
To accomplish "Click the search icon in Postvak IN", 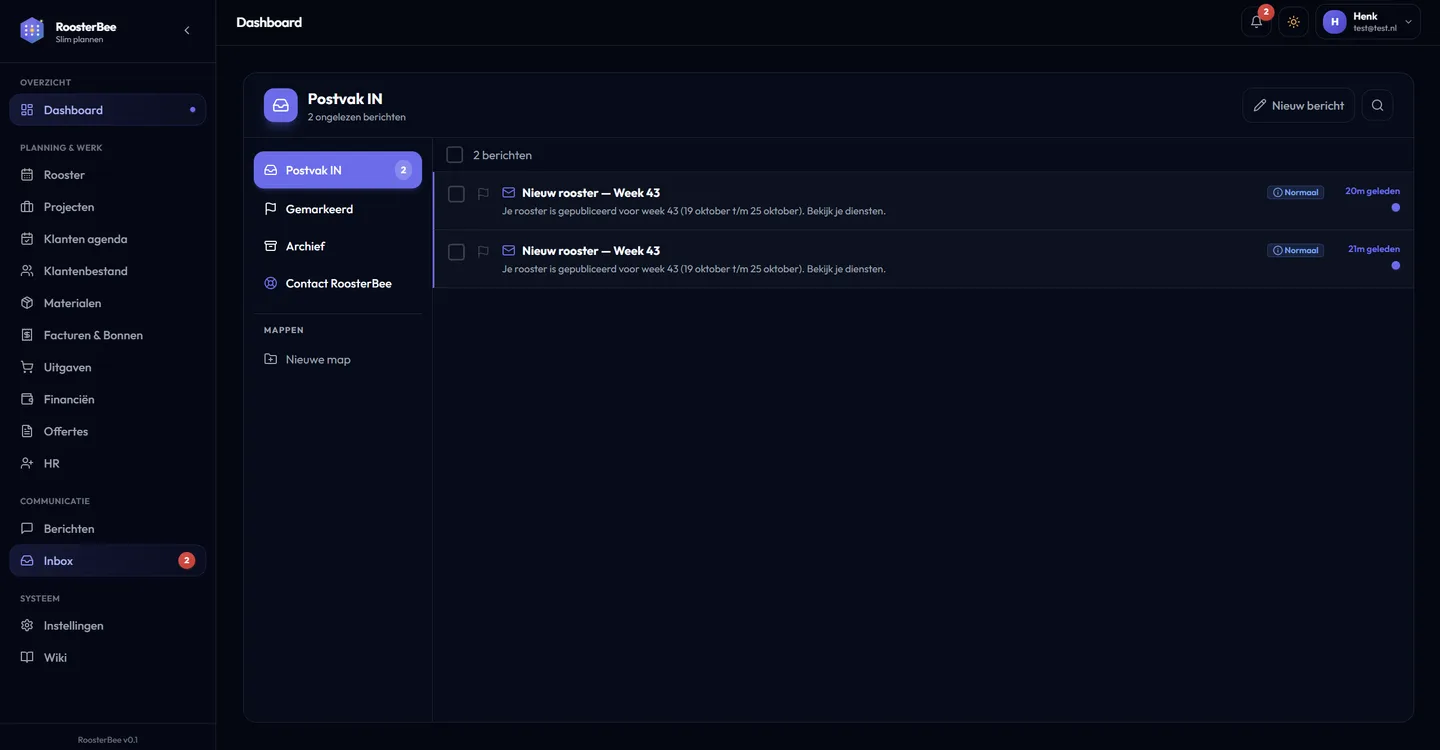I will click(1377, 105).
